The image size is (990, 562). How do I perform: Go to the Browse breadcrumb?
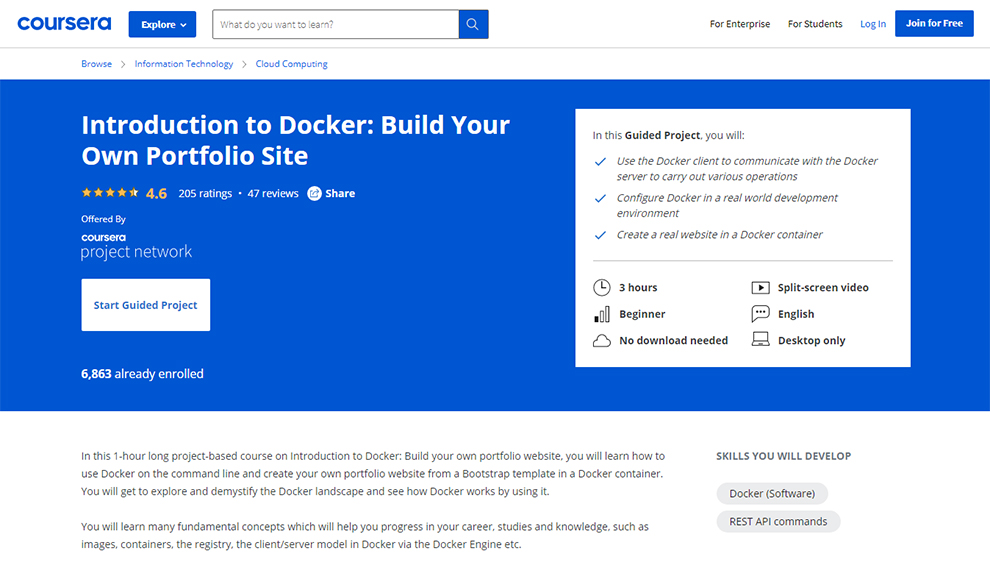(x=96, y=64)
